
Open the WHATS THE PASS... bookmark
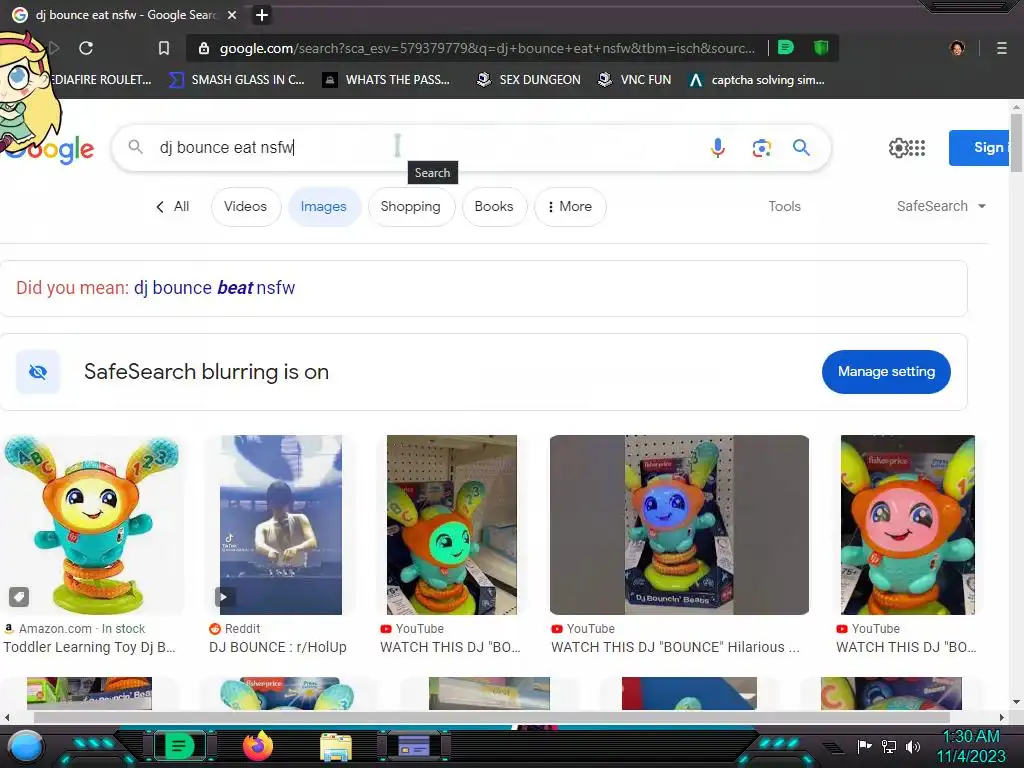click(386, 80)
